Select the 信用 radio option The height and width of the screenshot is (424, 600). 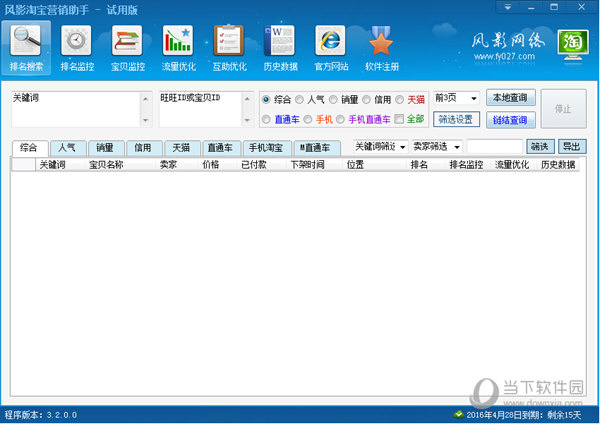(366, 99)
